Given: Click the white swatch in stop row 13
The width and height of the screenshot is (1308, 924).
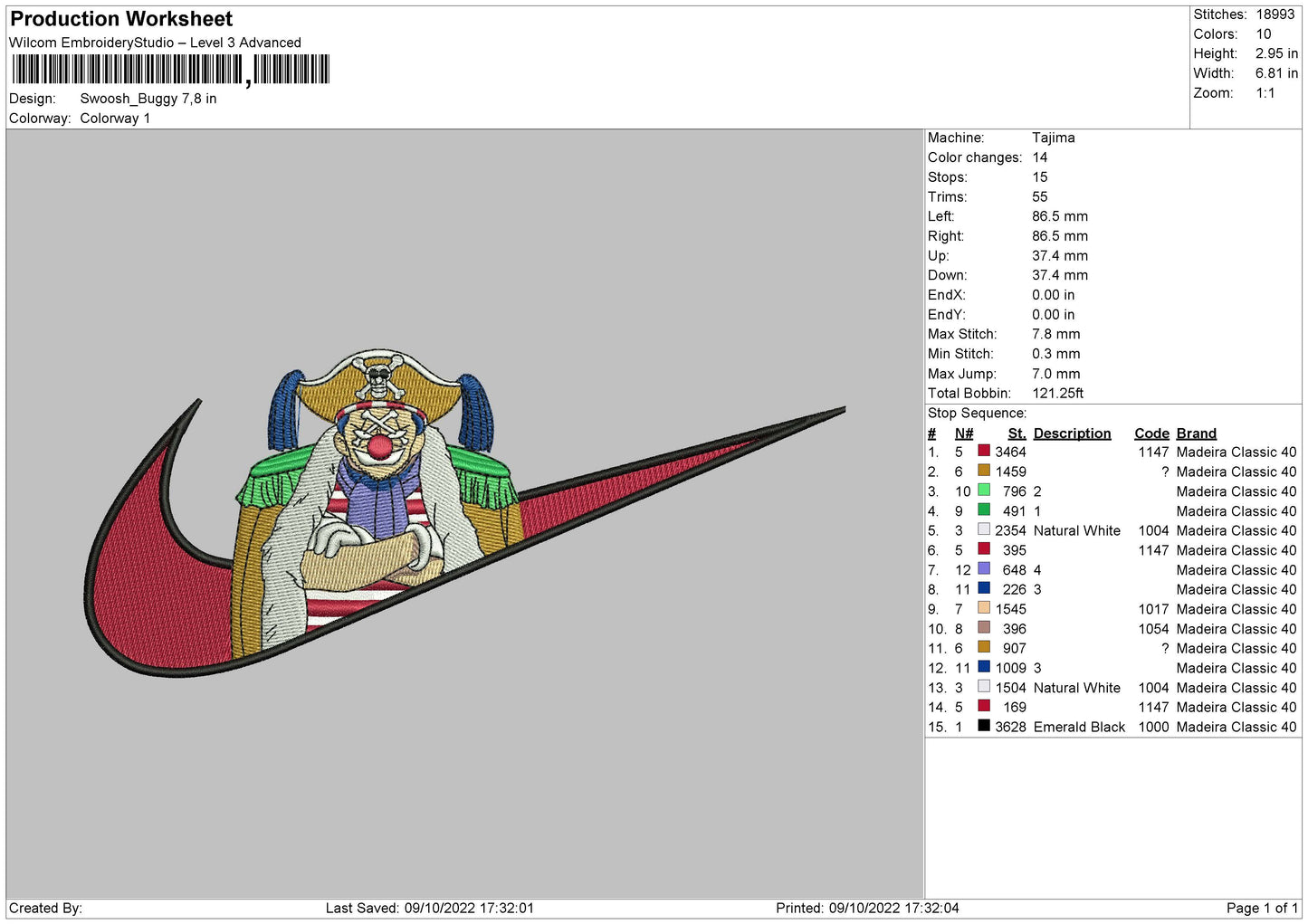Looking at the screenshot, I should pos(984,687).
